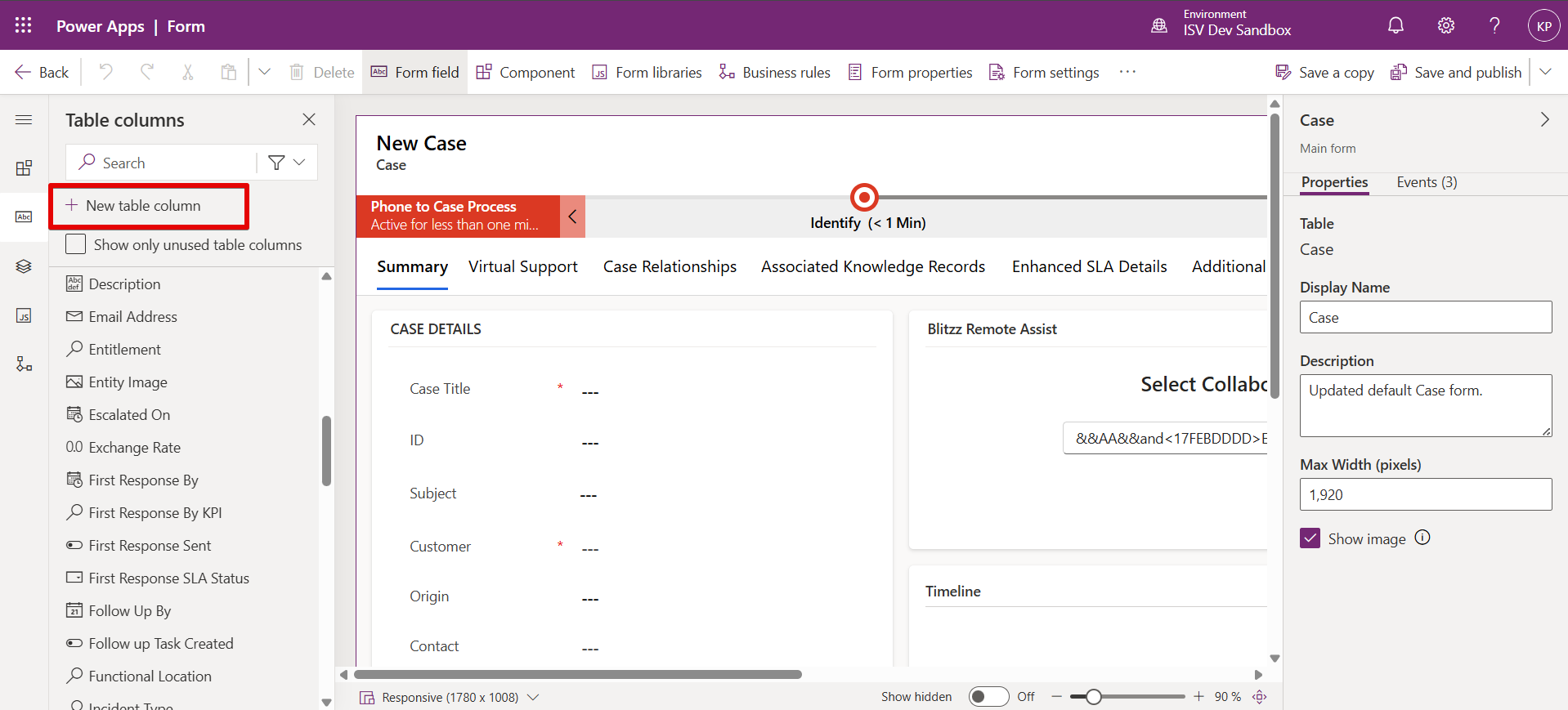Open Business rules
Screen dimensions: 1568x710
pos(775,72)
